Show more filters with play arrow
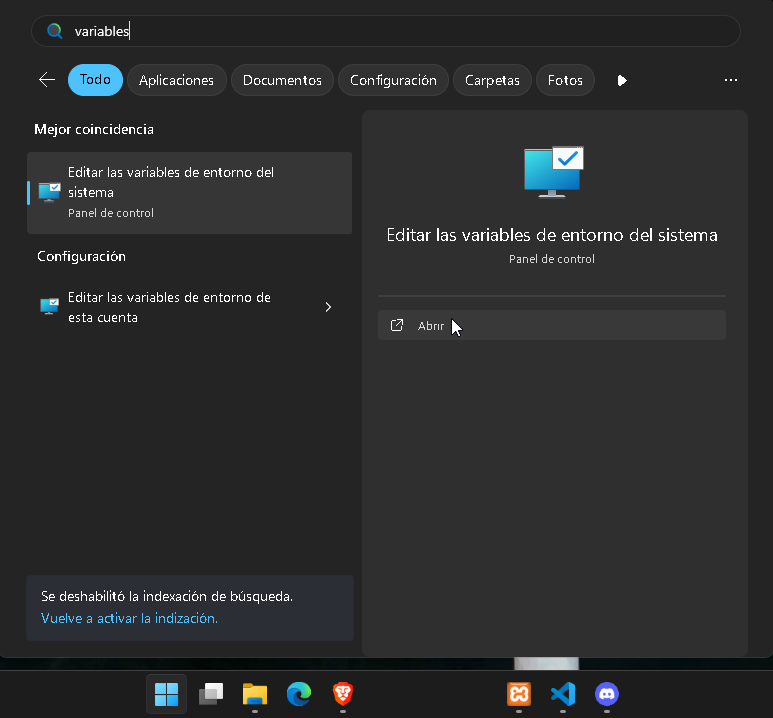Image resolution: width=773 pixels, height=718 pixels. [622, 80]
